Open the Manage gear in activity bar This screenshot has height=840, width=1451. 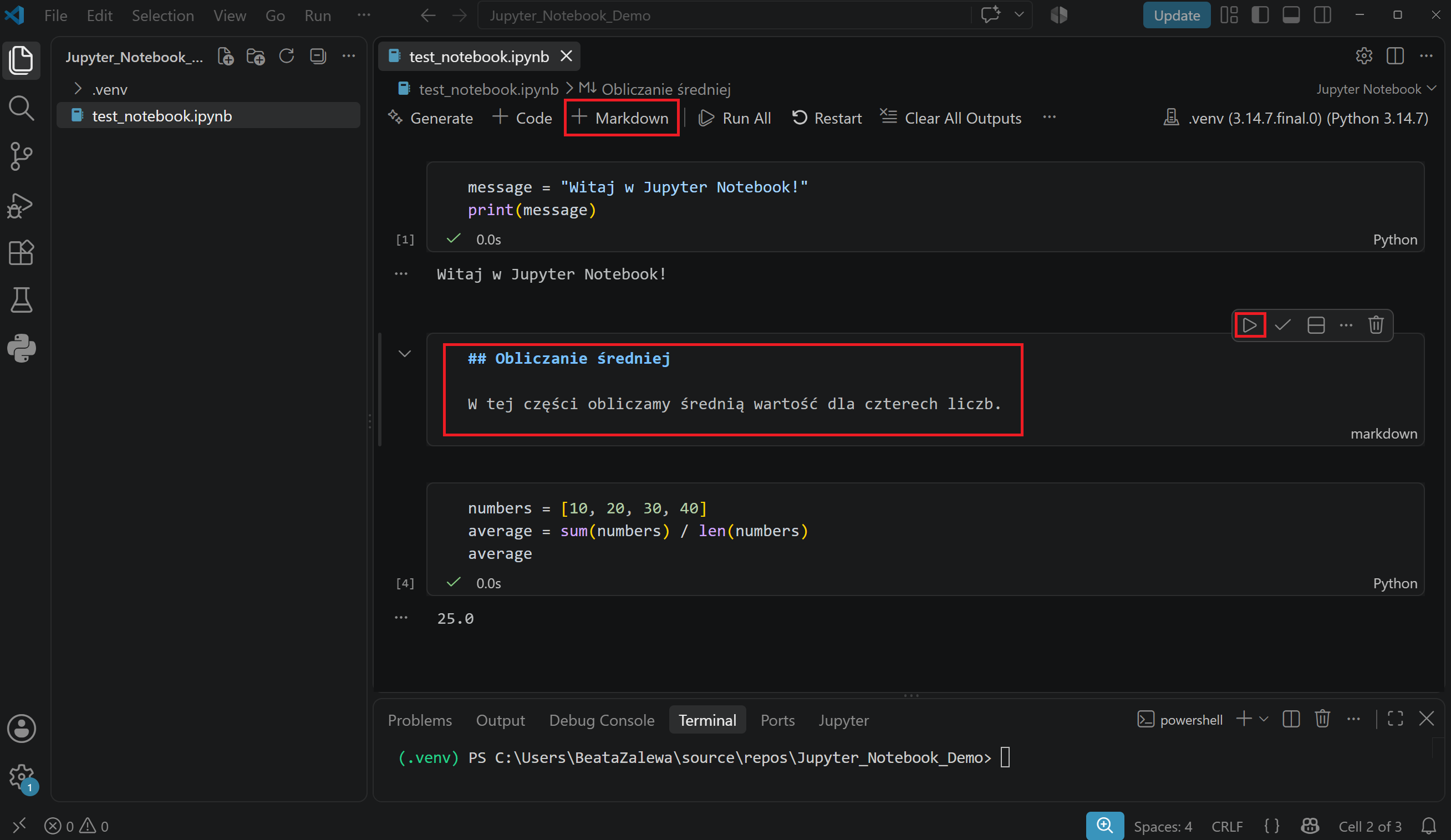[x=21, y=777]
